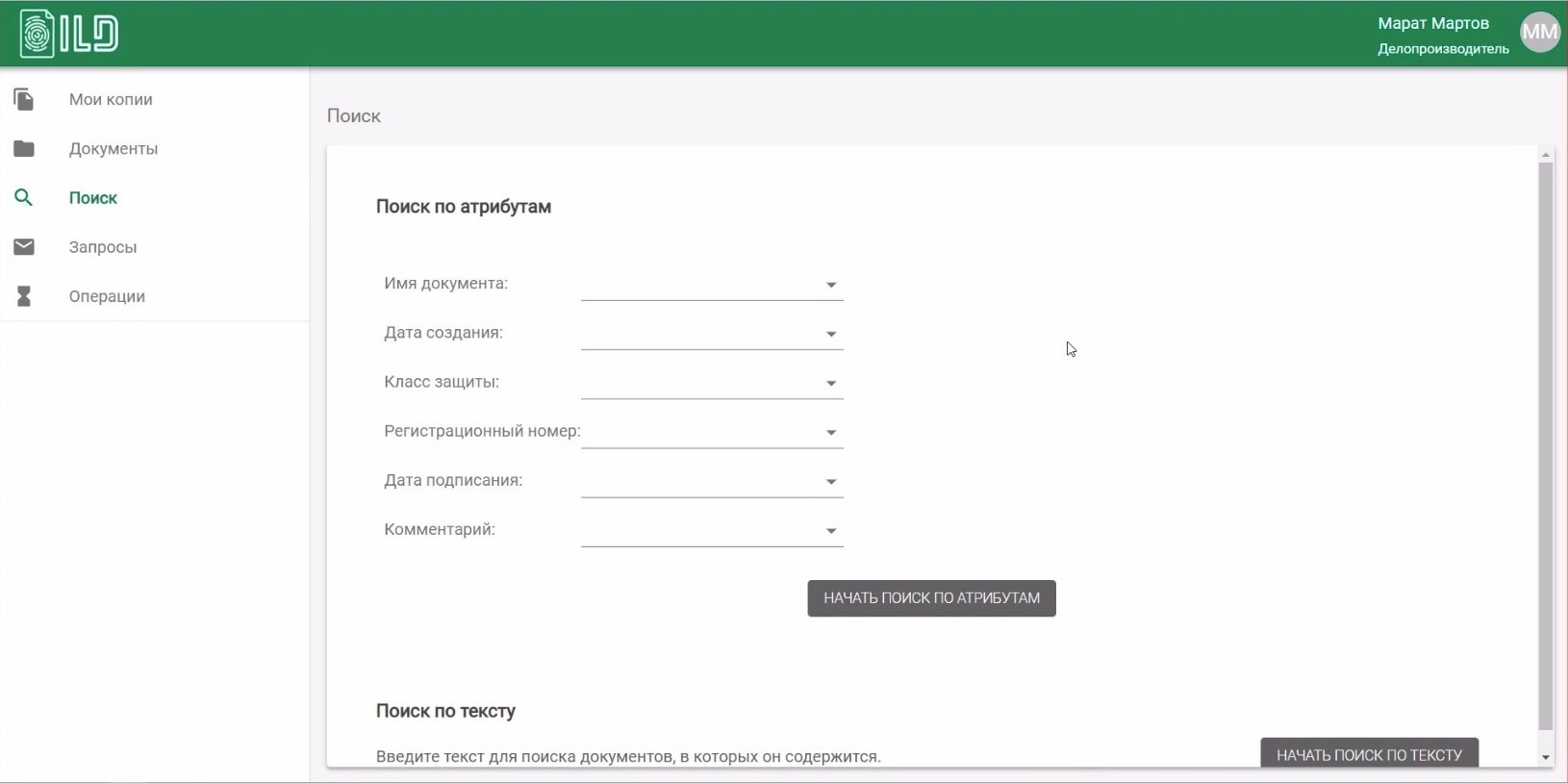Viewport: 1568px width, 783px height.
Task: Expand the Класс защиты dropdown arrow
Action: click(x=831, y=383)
